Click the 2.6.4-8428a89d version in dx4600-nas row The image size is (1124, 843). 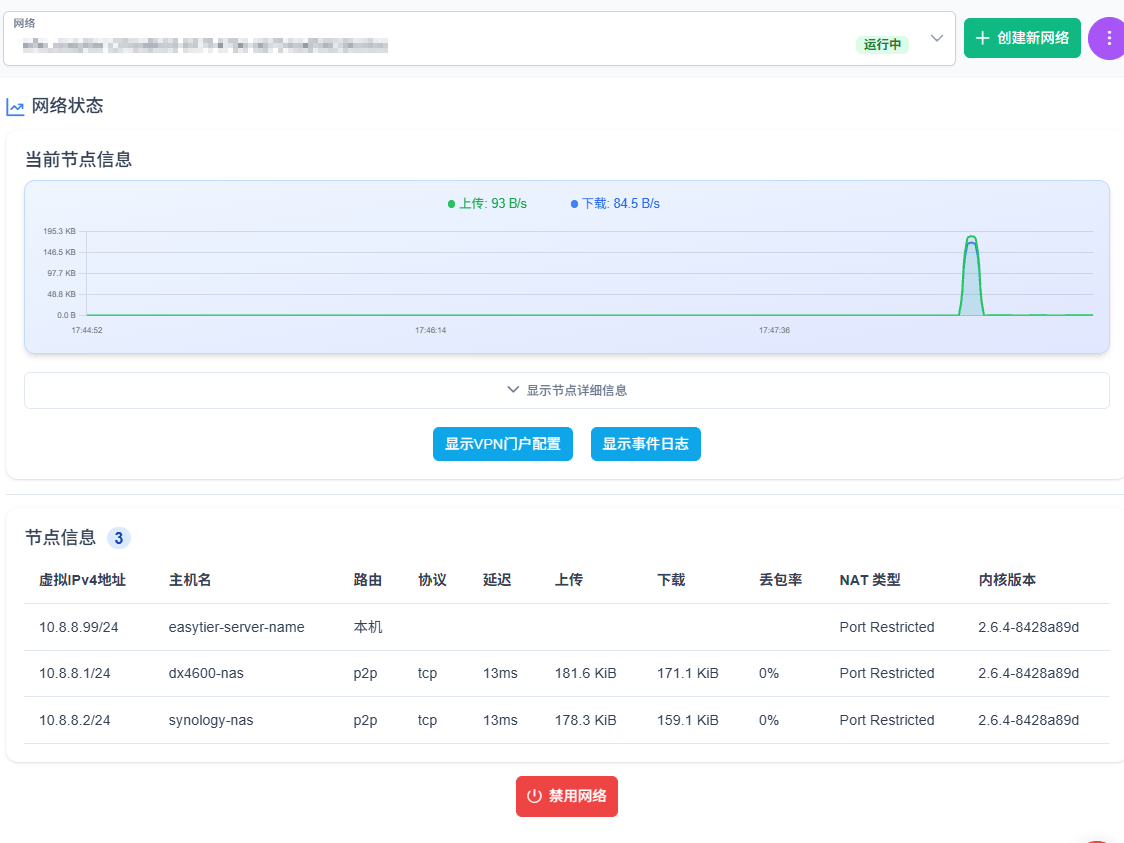click(1028, 673)
